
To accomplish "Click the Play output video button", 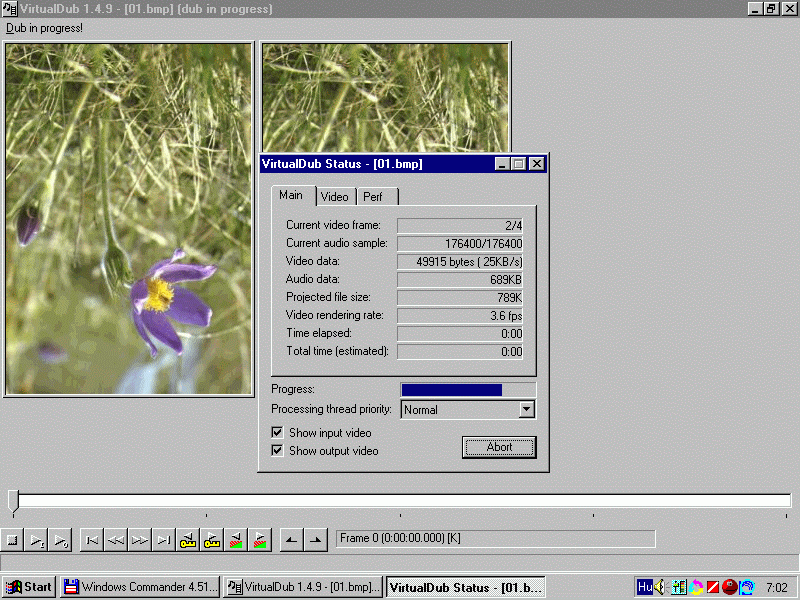I will point(61,540).
